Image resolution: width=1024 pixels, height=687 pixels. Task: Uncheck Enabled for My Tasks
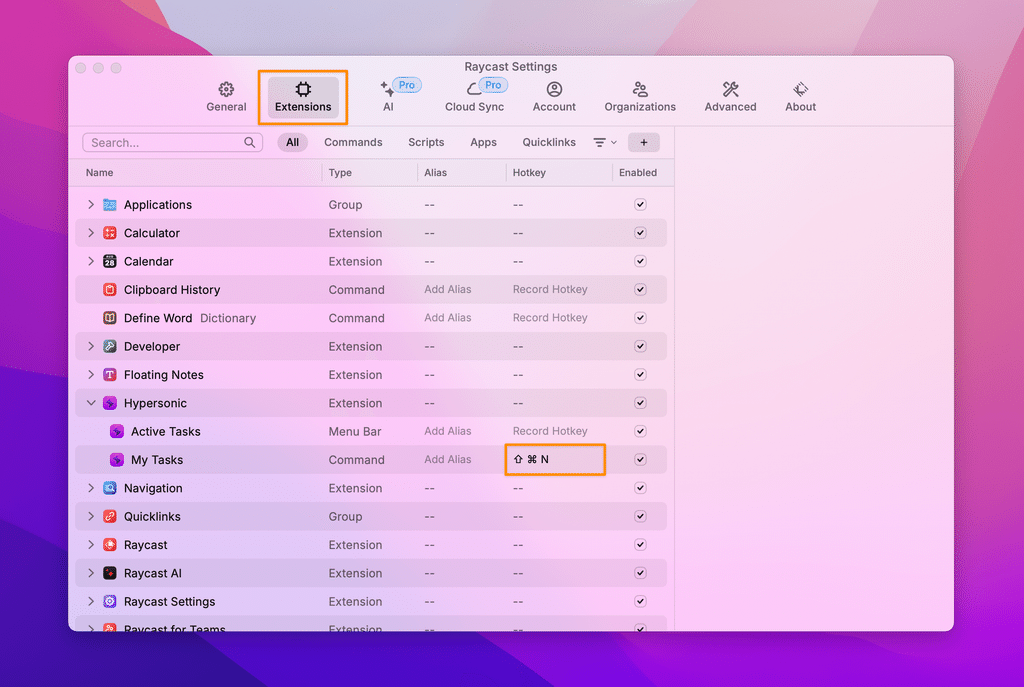coord(640,460)
